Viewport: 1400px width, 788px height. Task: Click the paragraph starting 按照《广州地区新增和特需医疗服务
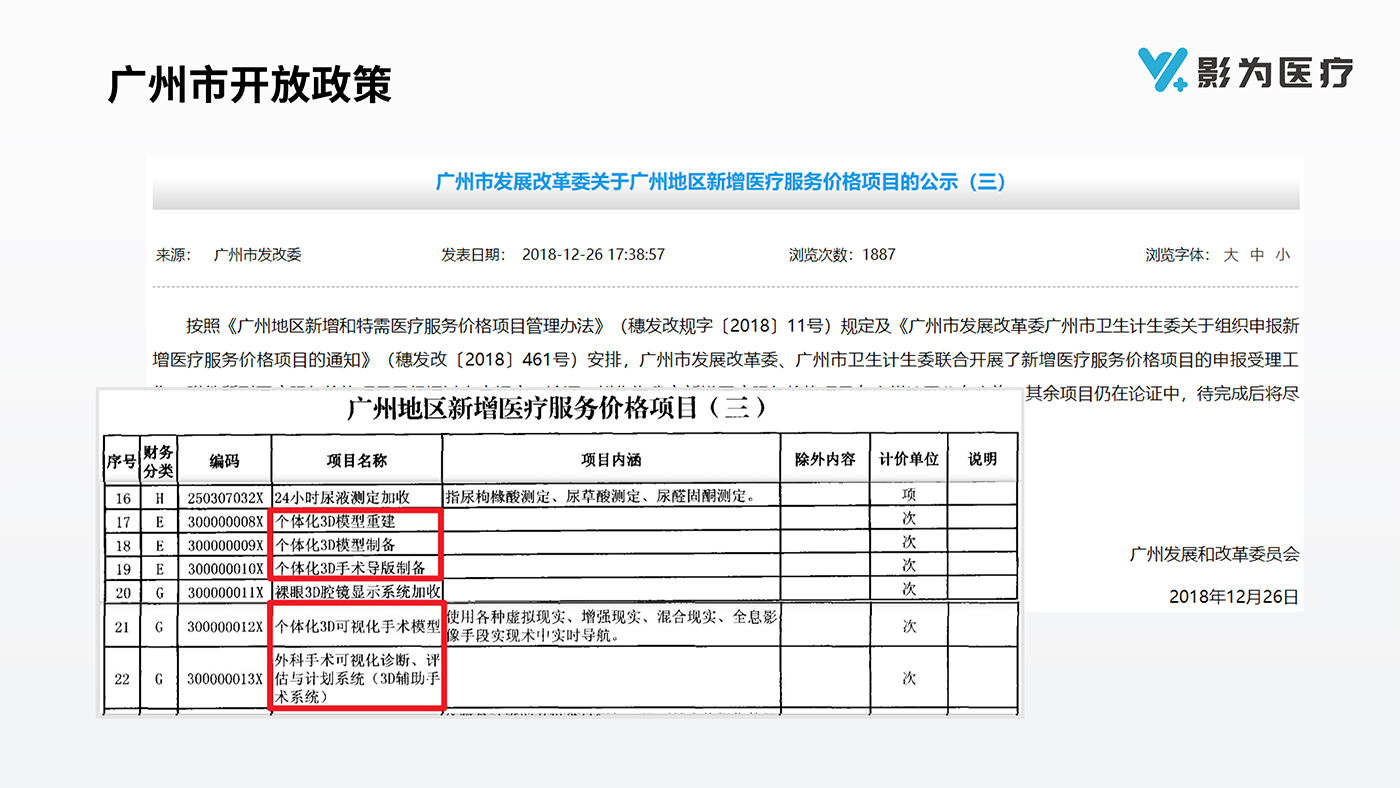(727, 359)
